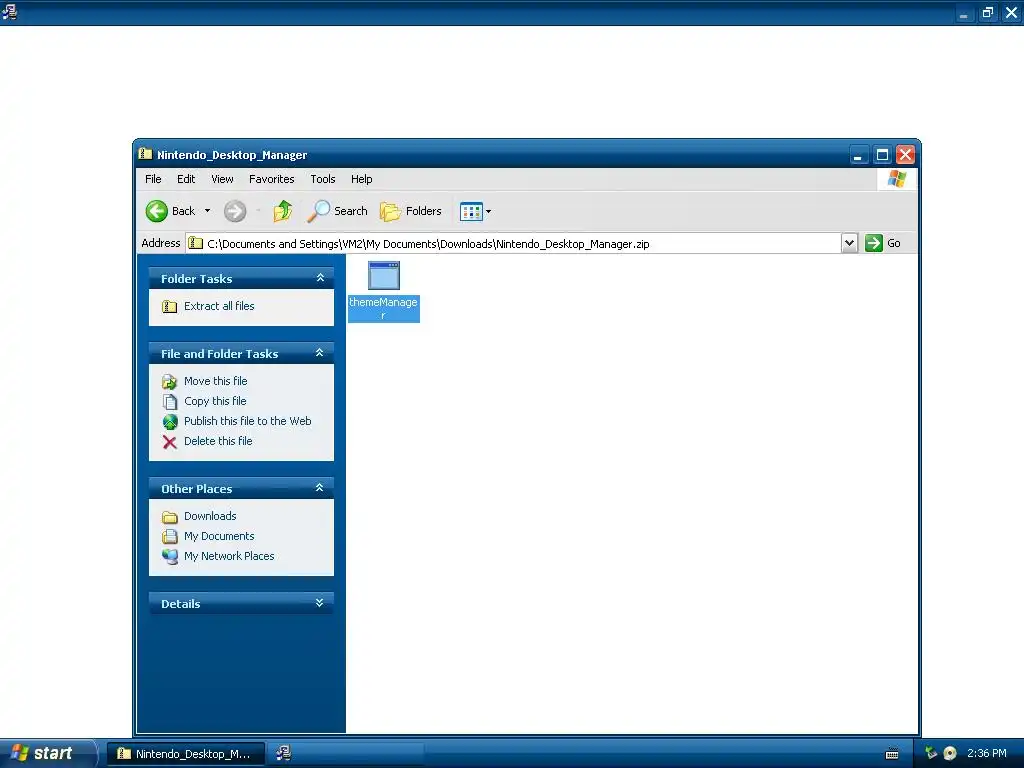Click the Windows flag logo in menu bar

pos(897,179)
